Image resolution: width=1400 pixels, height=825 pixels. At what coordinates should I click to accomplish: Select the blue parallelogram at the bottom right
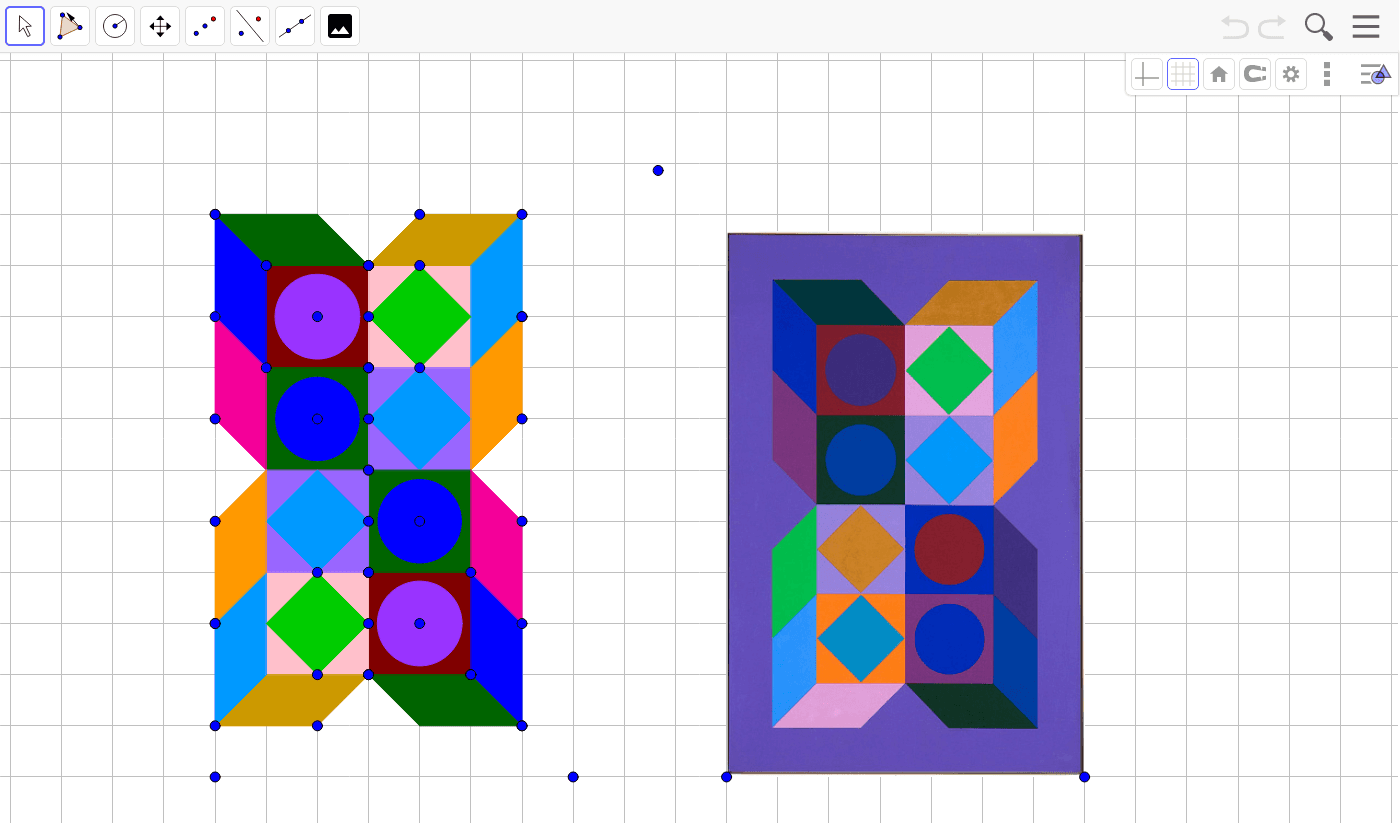point(497,650)
